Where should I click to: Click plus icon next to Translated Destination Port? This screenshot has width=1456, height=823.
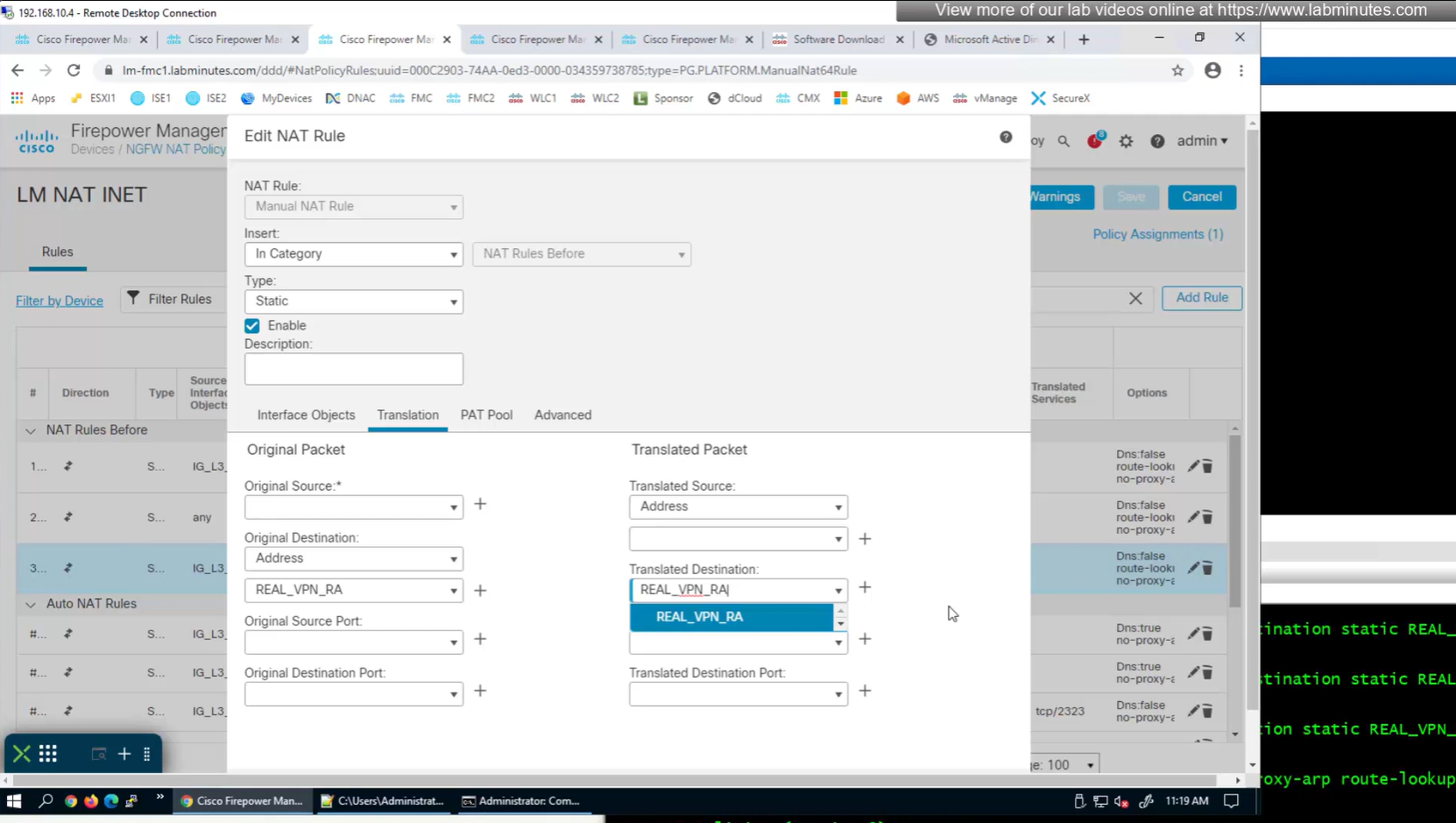[865, 691]
